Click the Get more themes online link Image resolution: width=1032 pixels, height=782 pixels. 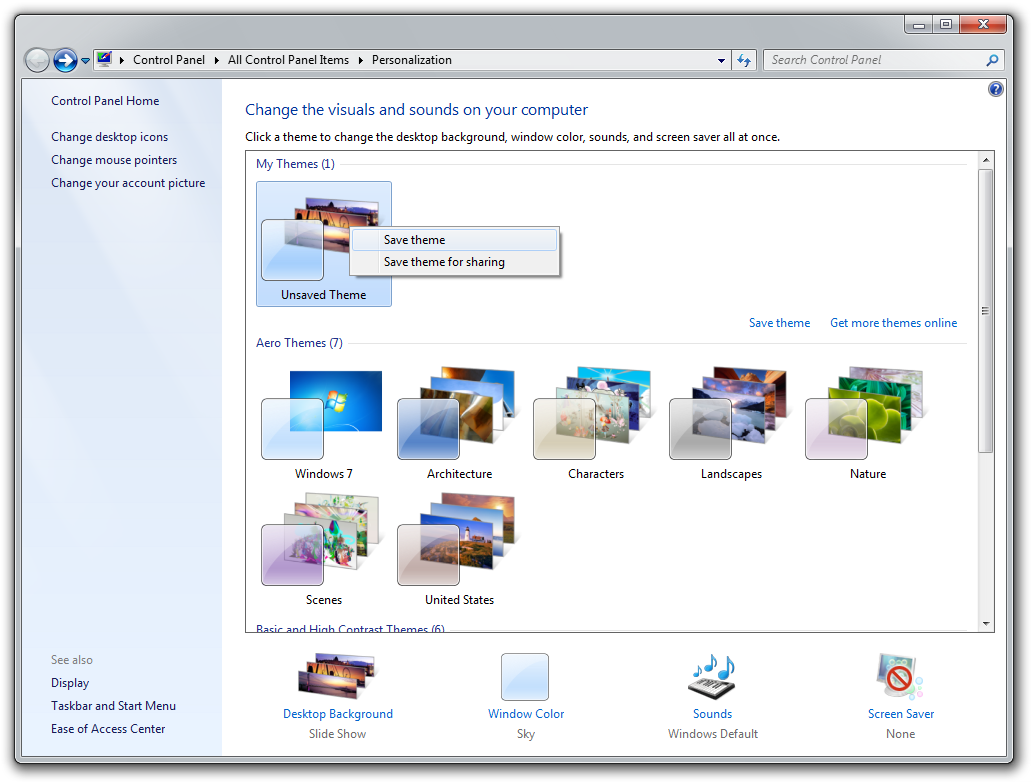[893, 322]
